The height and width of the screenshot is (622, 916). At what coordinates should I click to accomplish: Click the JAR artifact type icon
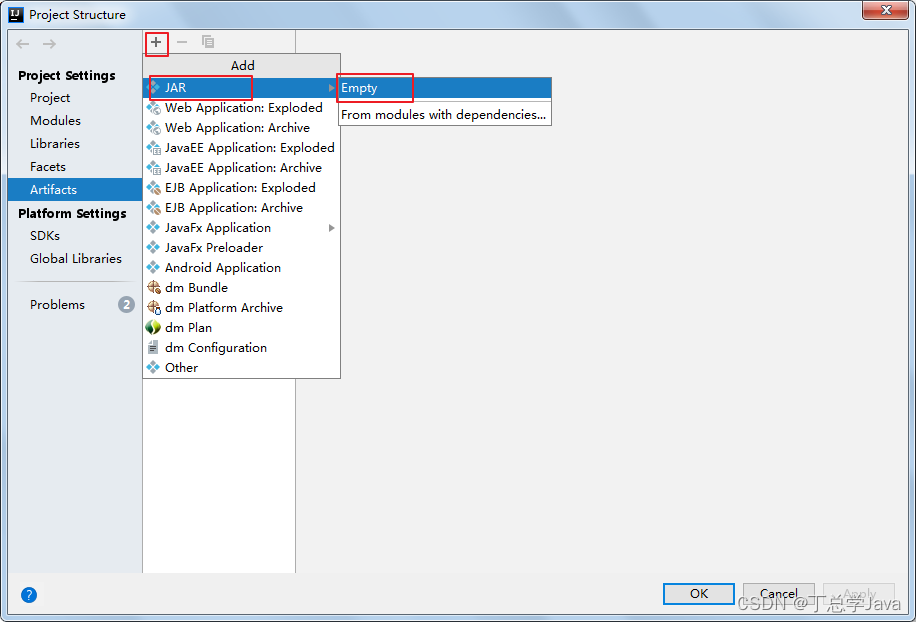tap(153, 88)
